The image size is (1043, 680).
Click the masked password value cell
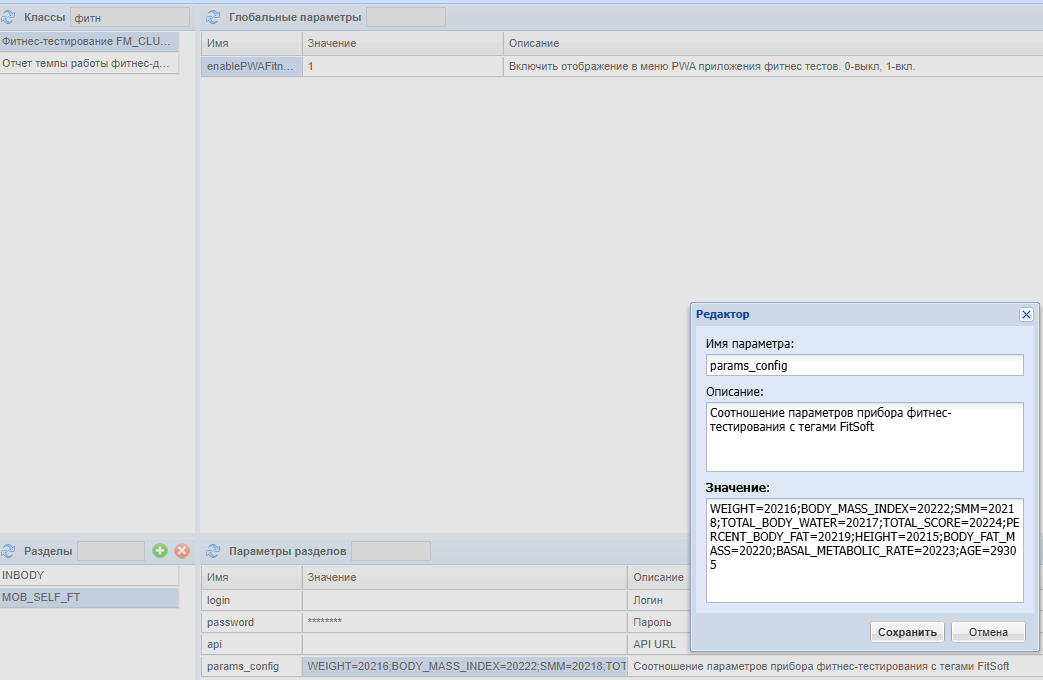(x=464, y=622)
